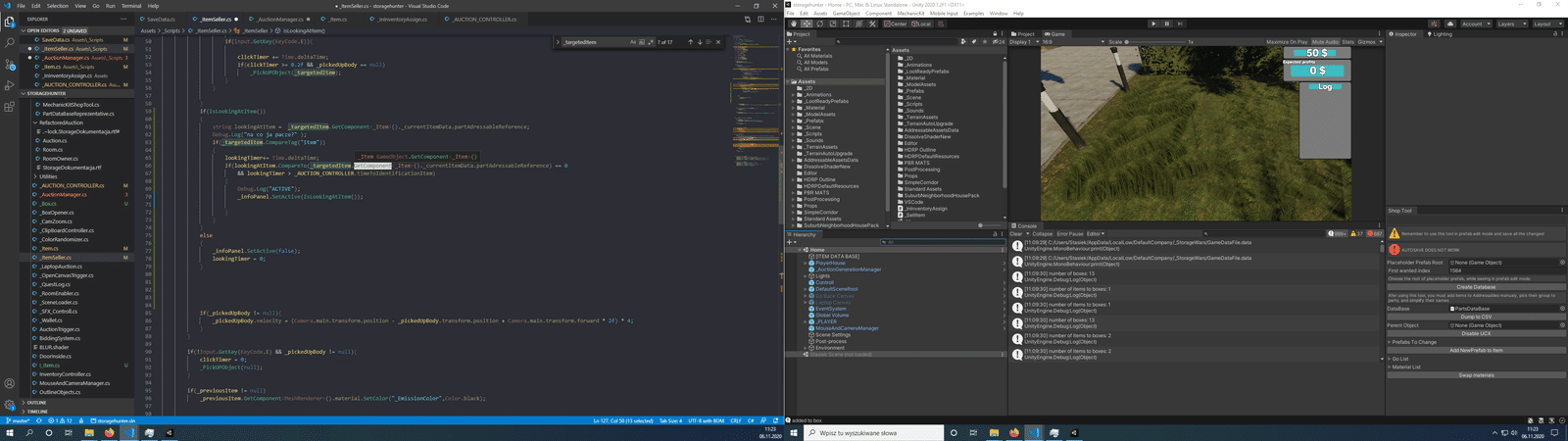Image resolution: width=1568 pixels, height=441 pixels.
Task: Open Run and Debug view in VS Code
Action: (10, 85)
